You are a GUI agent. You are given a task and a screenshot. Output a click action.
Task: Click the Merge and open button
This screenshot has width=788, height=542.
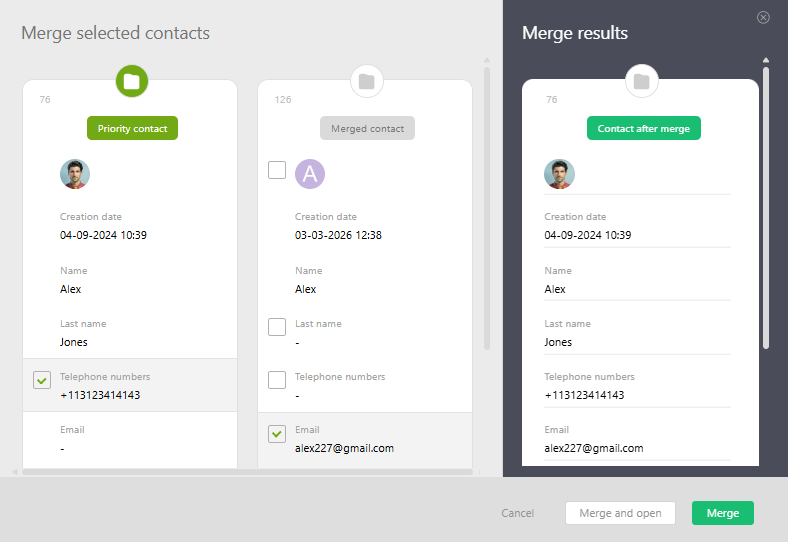point(620,513)
